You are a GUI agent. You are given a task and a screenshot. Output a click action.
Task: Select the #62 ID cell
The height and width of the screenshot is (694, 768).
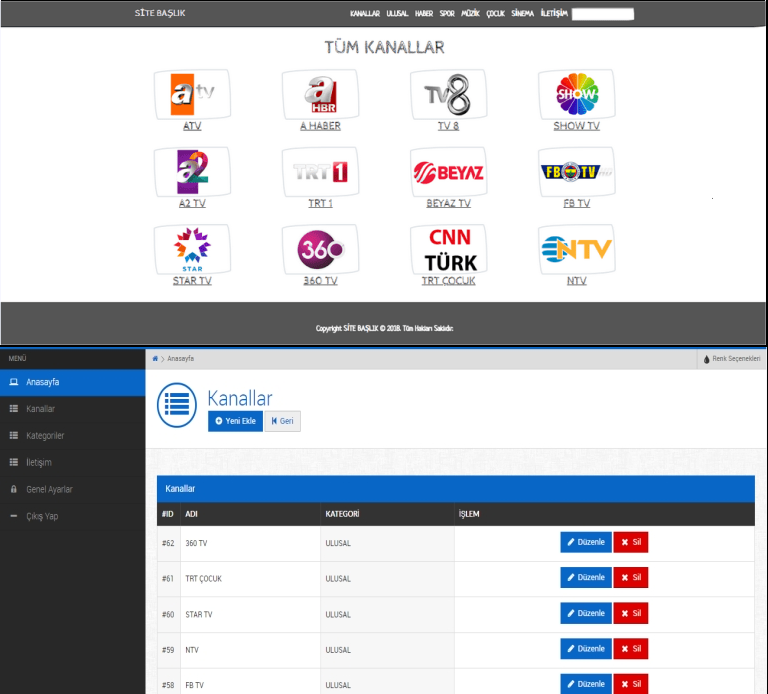point(168,544)
